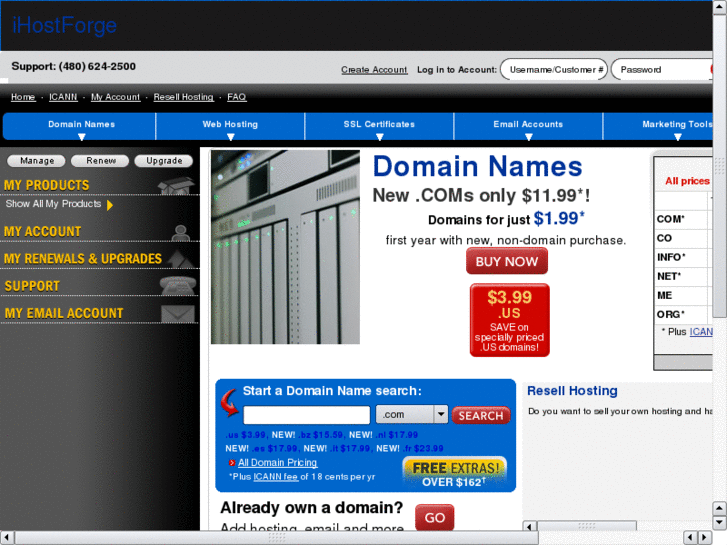Open the ICANN navigation link
The image size is (727, 545).
[63, 97]
